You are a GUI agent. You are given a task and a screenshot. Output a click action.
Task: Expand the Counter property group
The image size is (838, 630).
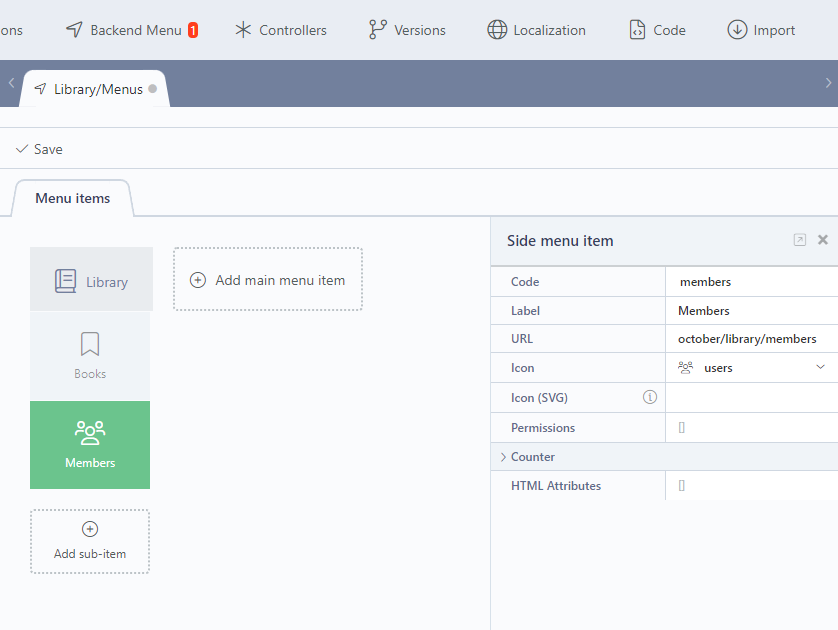664,457
